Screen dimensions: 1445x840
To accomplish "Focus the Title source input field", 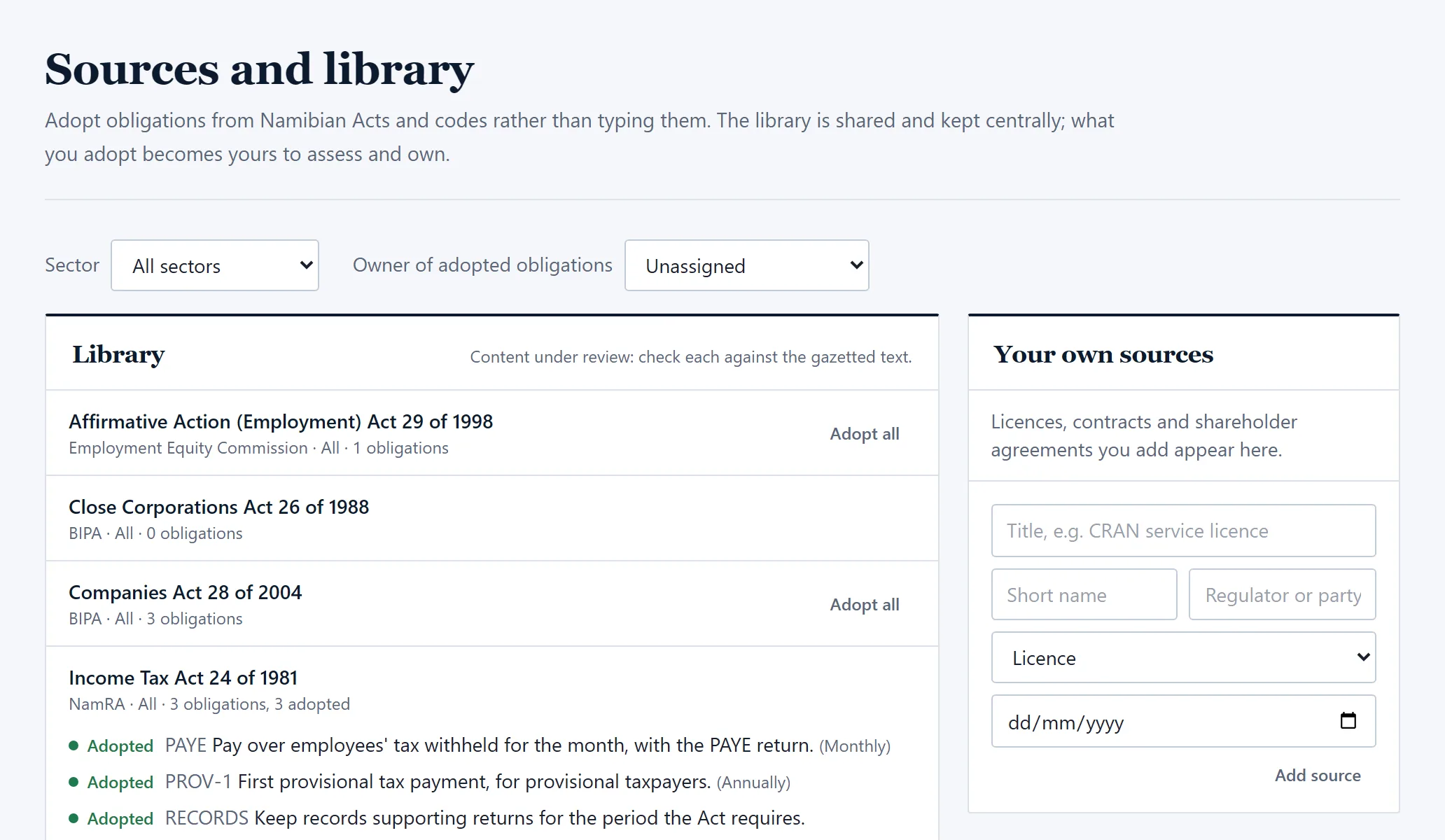I will click(x=1184, y=531).
